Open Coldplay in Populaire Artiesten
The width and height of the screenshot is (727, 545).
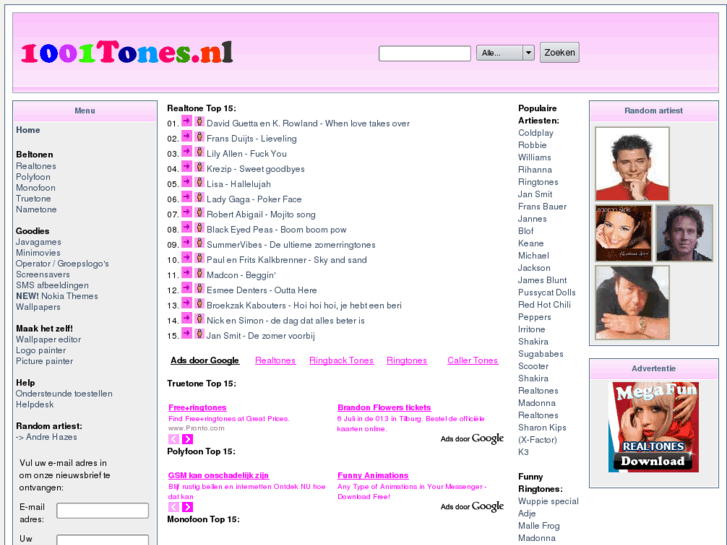(x=536, y=133)
